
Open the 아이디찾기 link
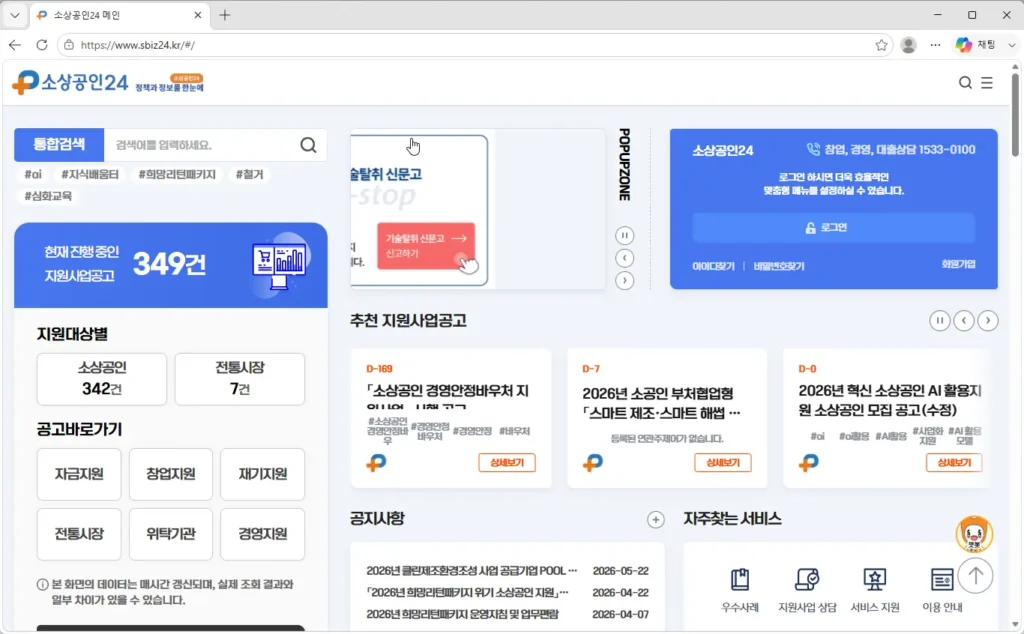pyautogui.click(x=713, y=266)
